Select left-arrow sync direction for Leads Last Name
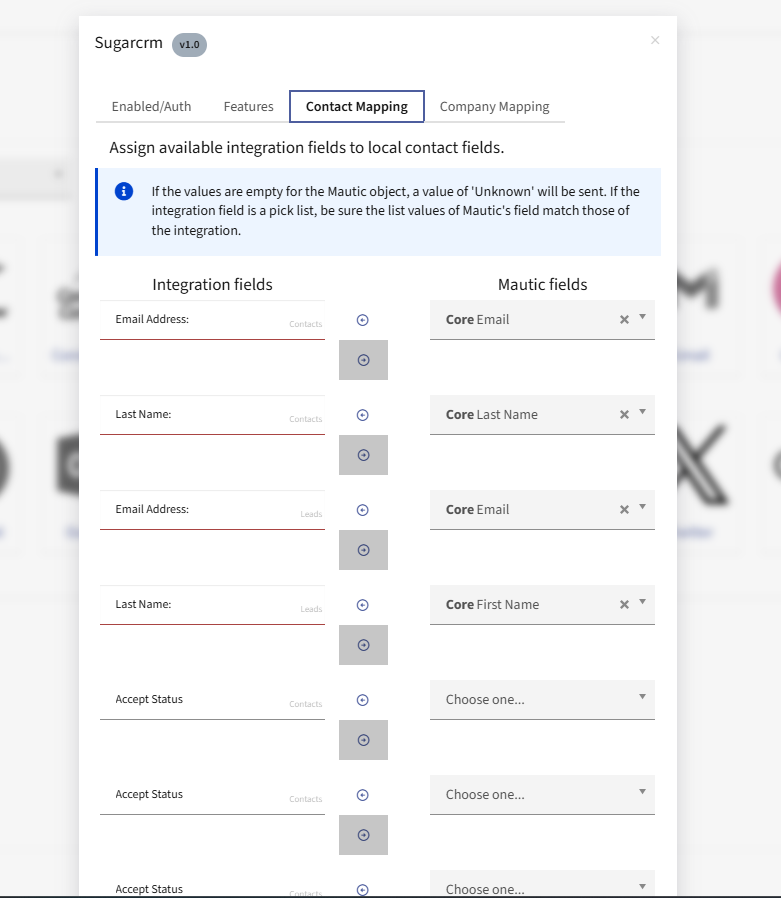The width and height of the screenshot is (781, 898). point(362,605)
